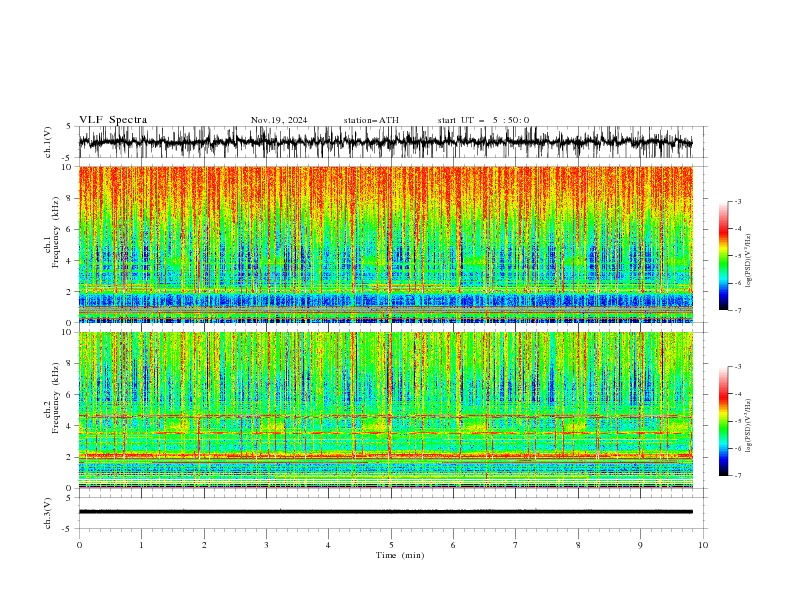
Task: Click the ch.1 spectrogram plot area
Action: pos(385,244)
